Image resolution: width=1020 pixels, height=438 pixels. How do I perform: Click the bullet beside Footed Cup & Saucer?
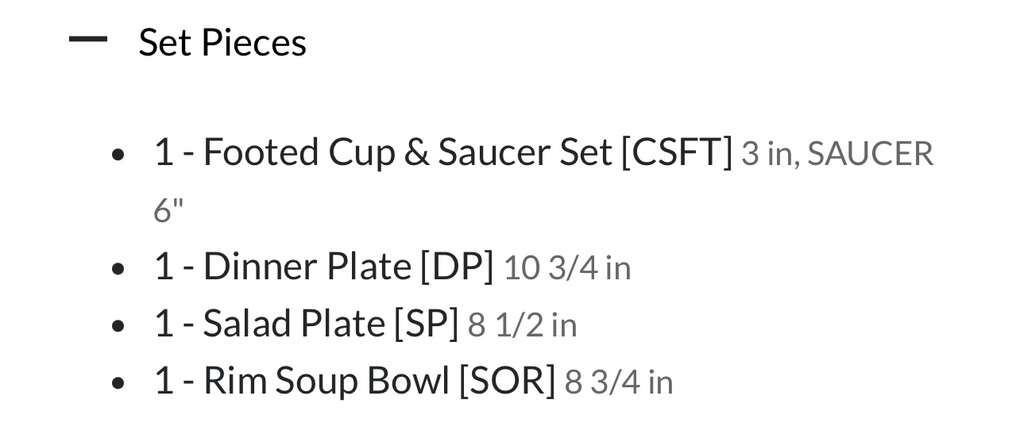119,156
